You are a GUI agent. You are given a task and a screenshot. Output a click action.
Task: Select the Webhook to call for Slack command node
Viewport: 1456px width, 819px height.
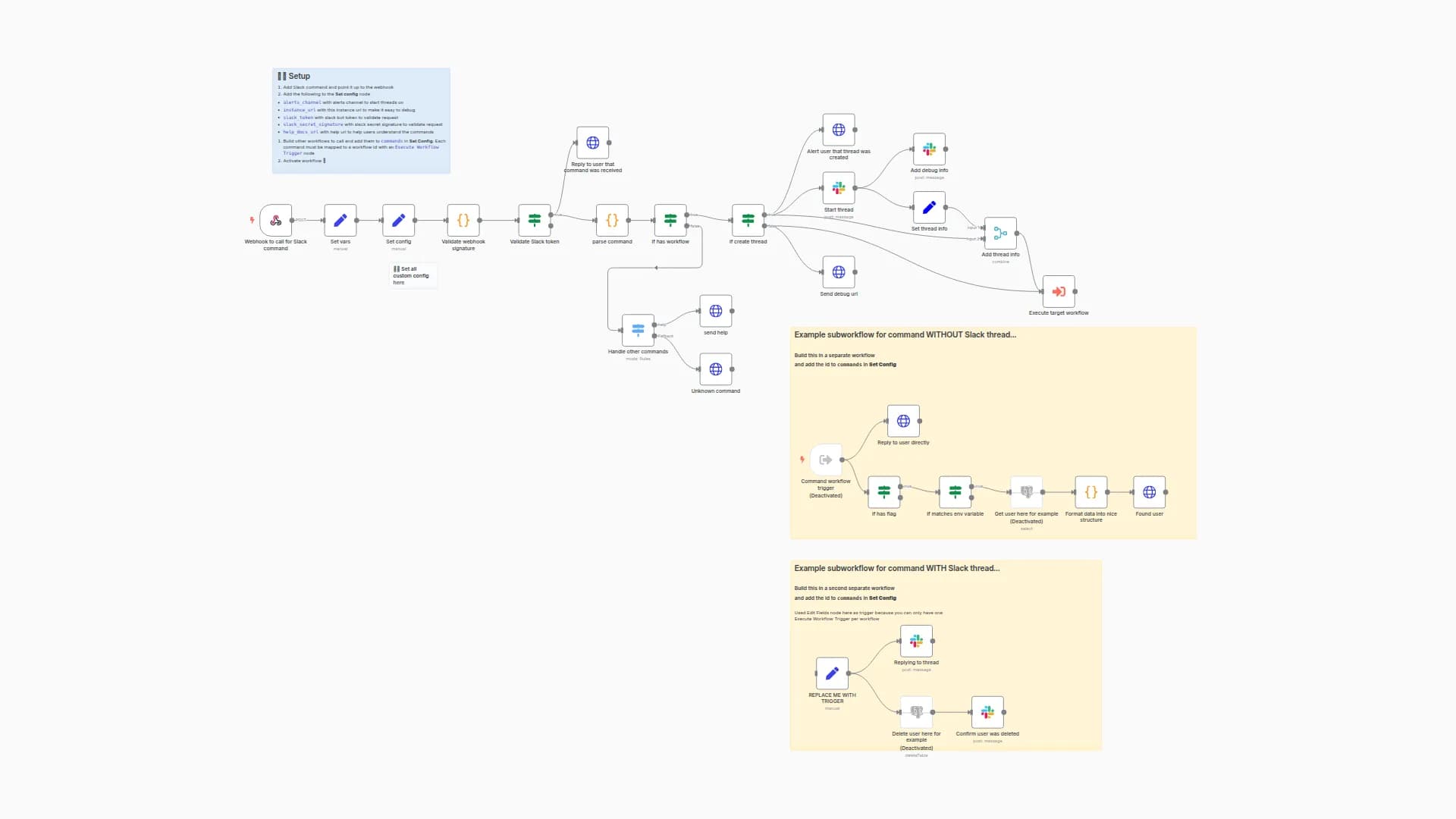[x=275, y=221]
